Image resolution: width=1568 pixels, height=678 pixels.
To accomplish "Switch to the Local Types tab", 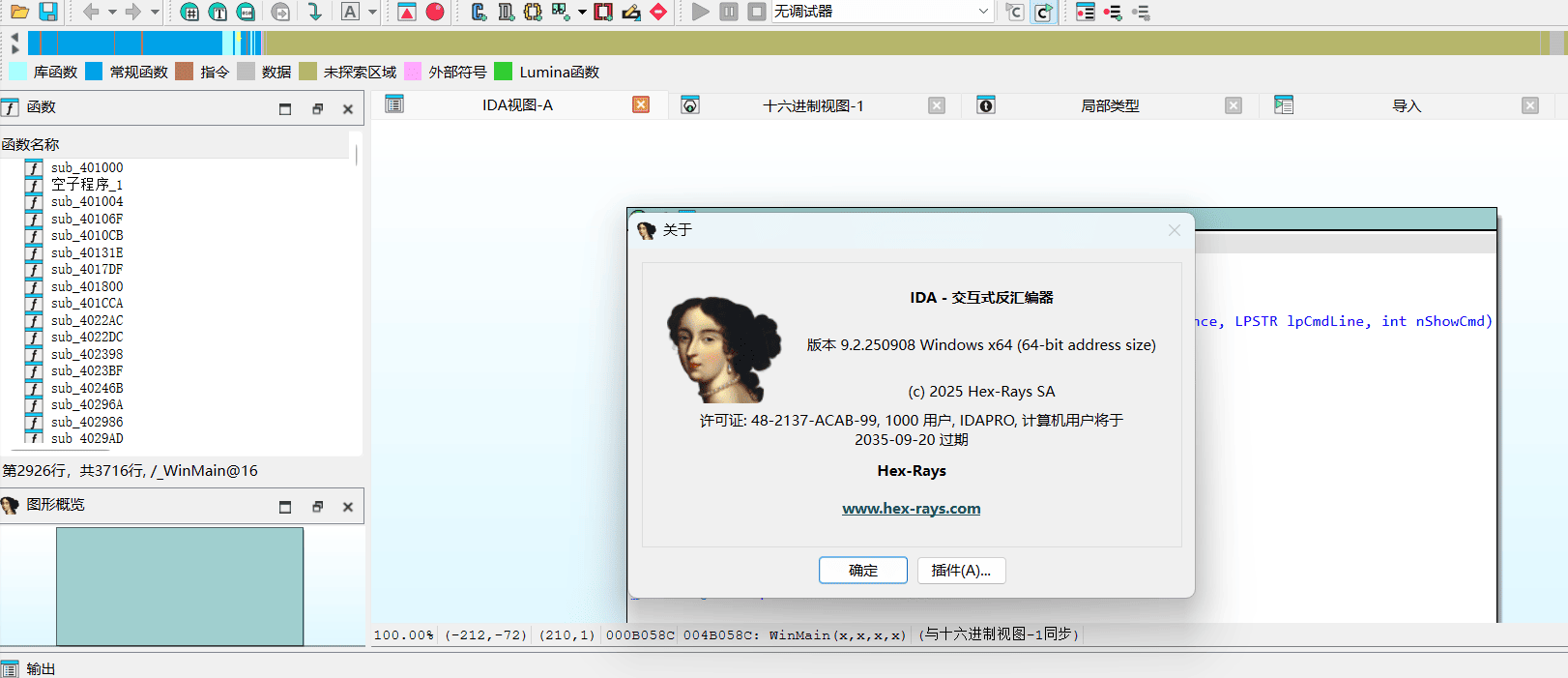I will pos(1109,105).
